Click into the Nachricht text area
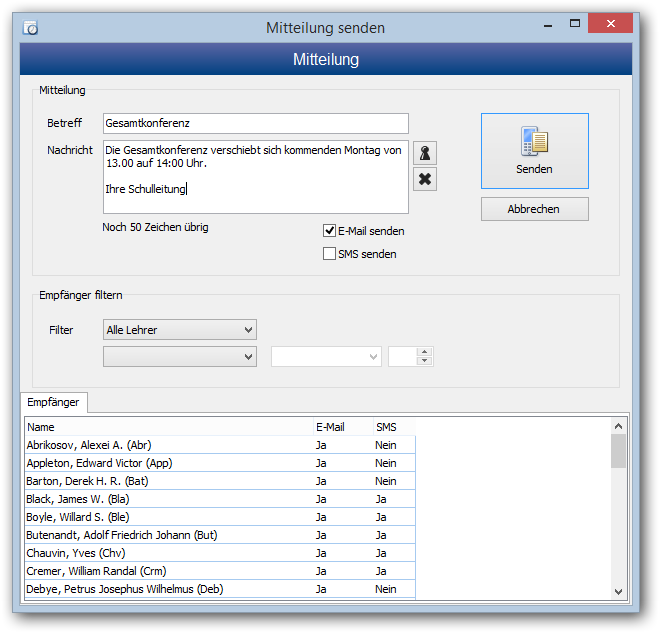 [255, 177]
